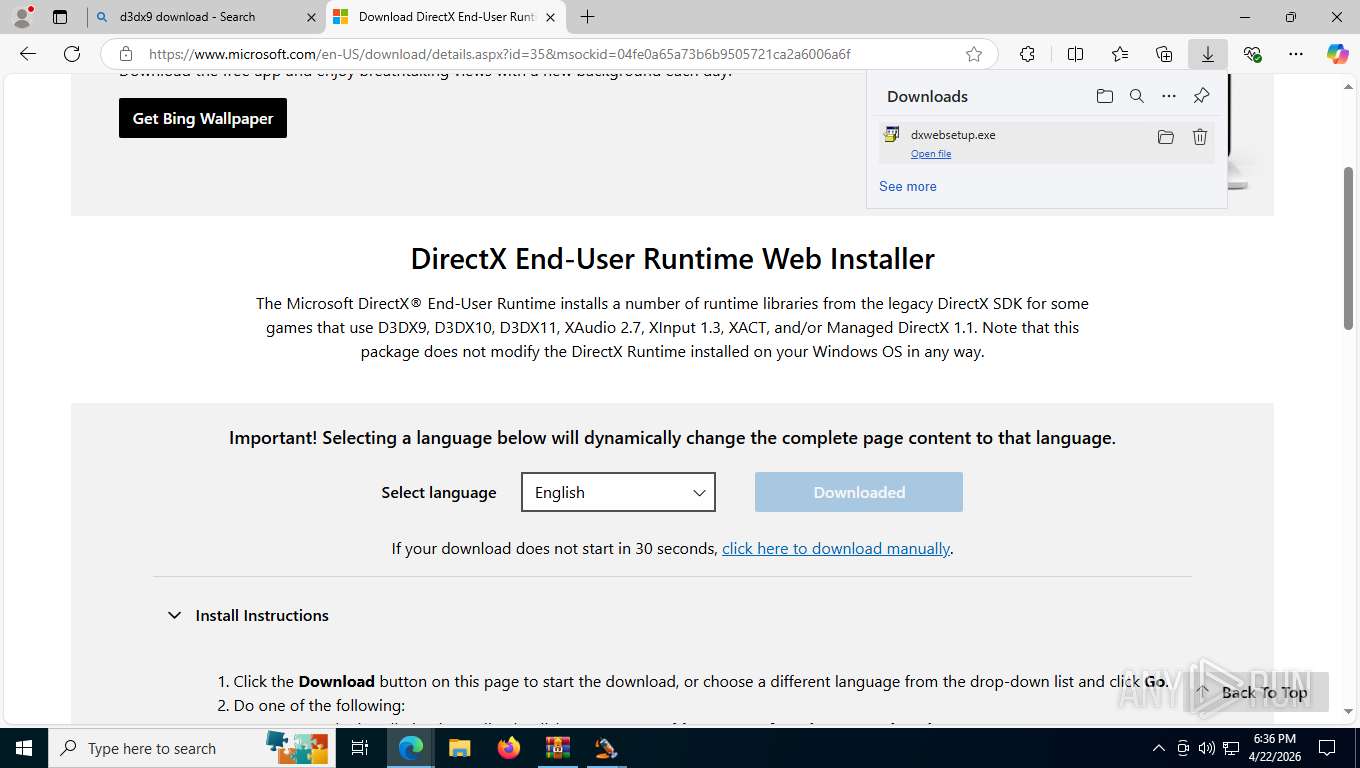Click the address bar URL
Screen dimensions: 1360x768
tap(500, 54)
